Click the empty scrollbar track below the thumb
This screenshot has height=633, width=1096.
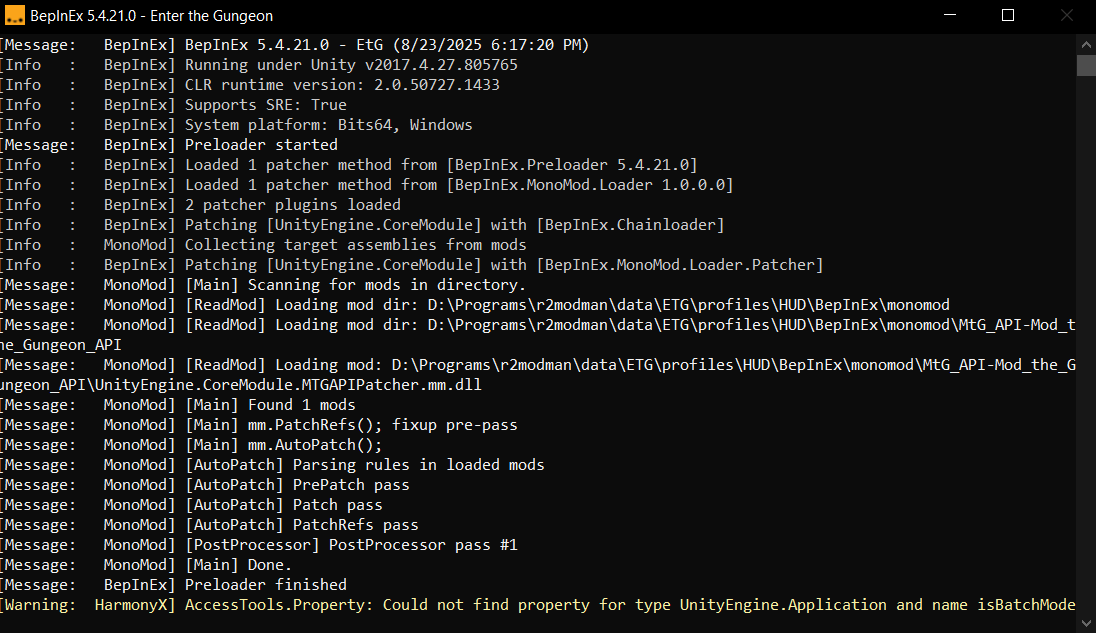click(x=1086, y=342)
